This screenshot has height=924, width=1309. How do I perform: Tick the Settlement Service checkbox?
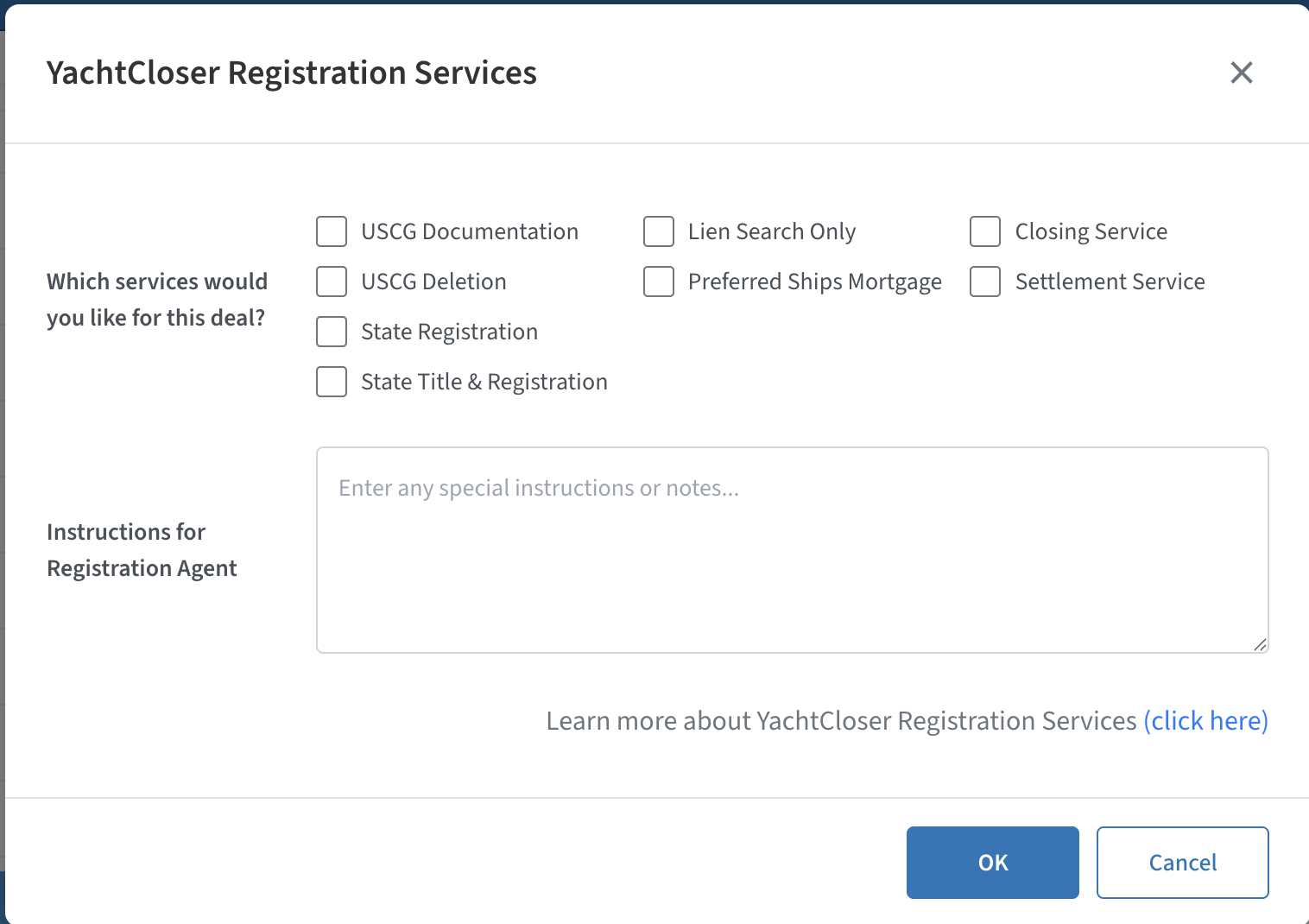[985, 282]
